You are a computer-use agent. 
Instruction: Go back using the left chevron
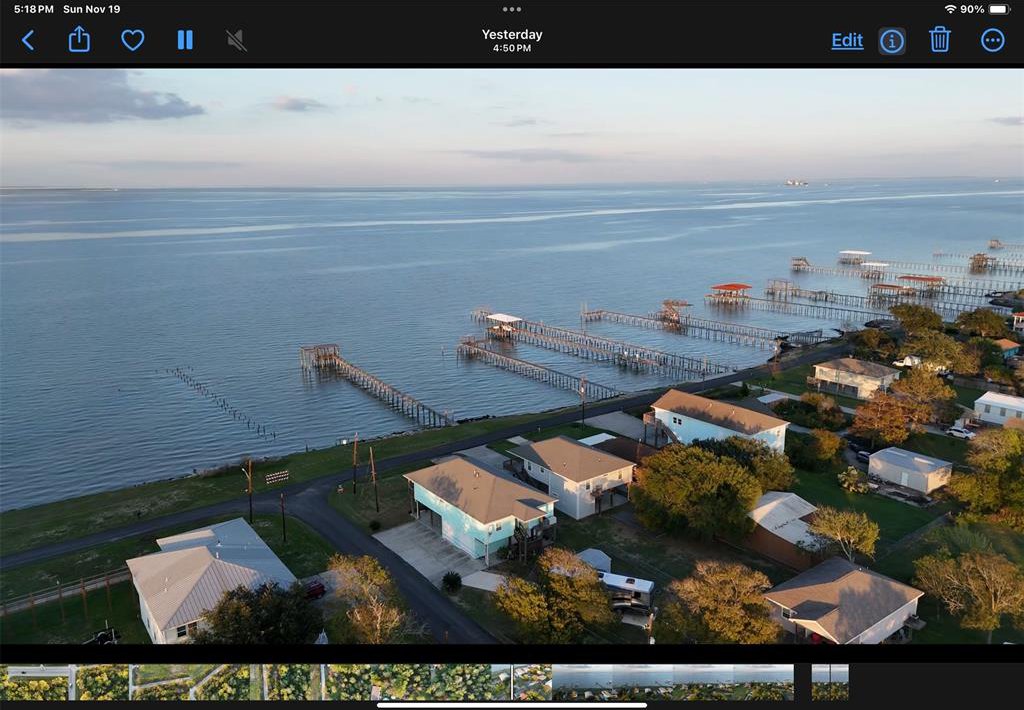click(27, 40)
